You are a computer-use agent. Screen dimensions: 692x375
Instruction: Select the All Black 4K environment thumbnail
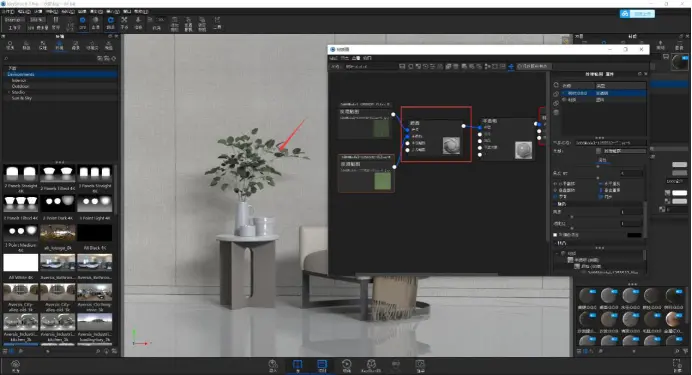[x=94, y=233]
